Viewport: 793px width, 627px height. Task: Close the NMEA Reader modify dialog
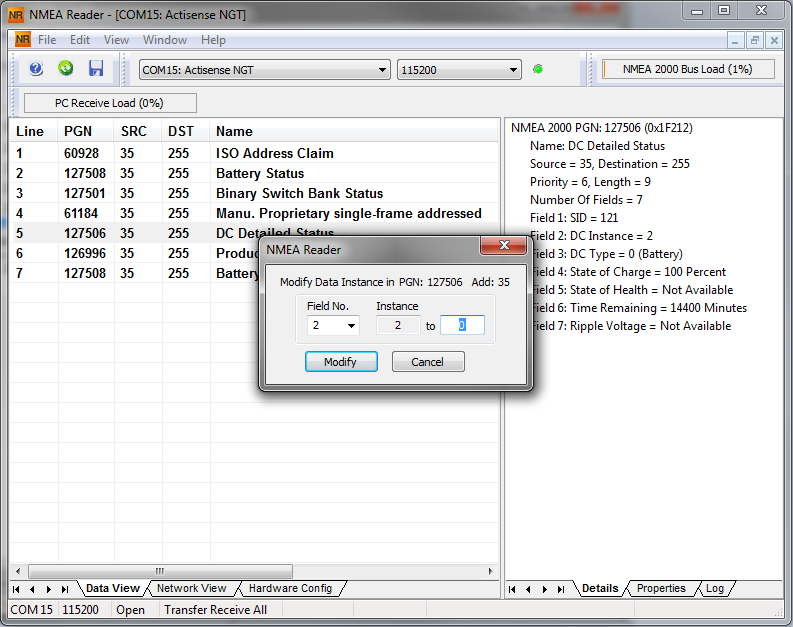[503, 248]
